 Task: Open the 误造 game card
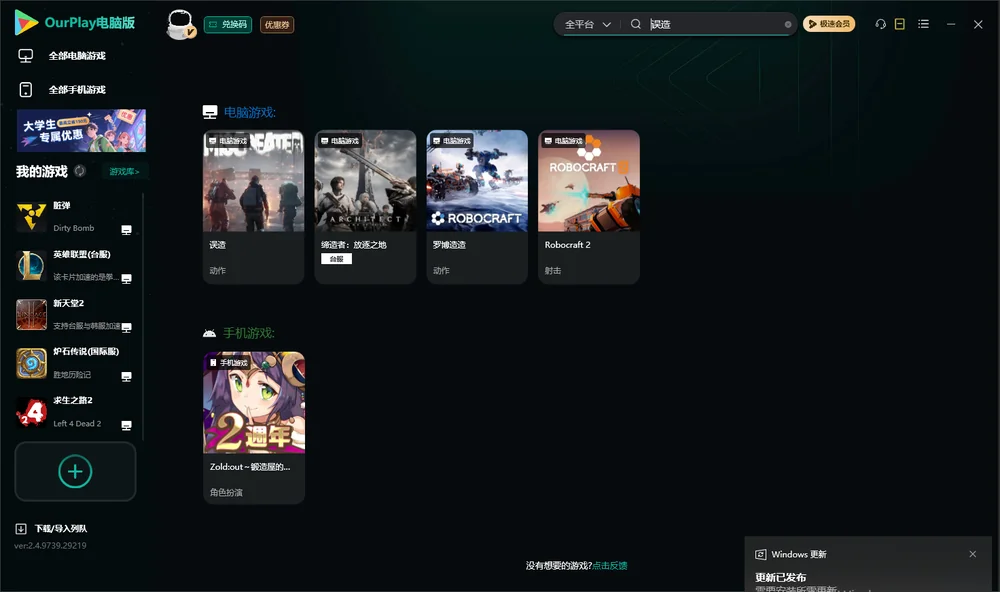pos(253,207)
